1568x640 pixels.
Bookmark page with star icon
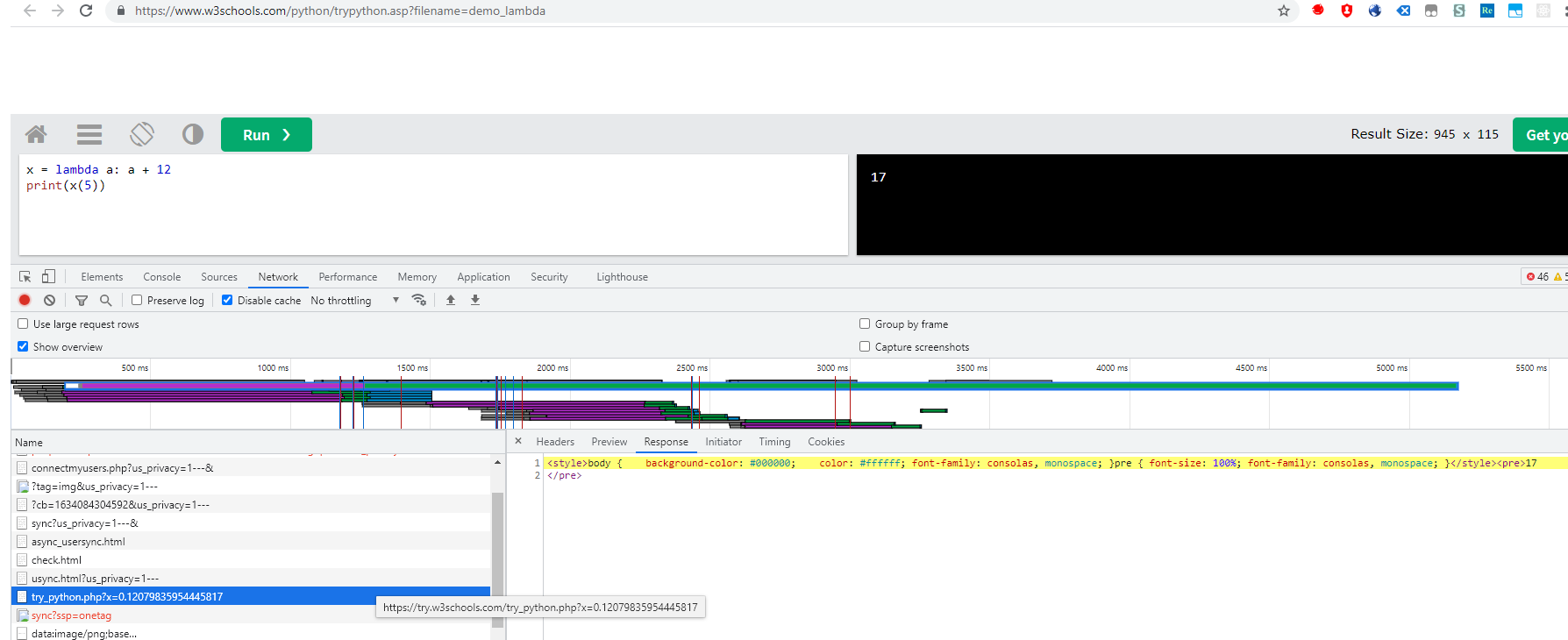point(1284,11)
